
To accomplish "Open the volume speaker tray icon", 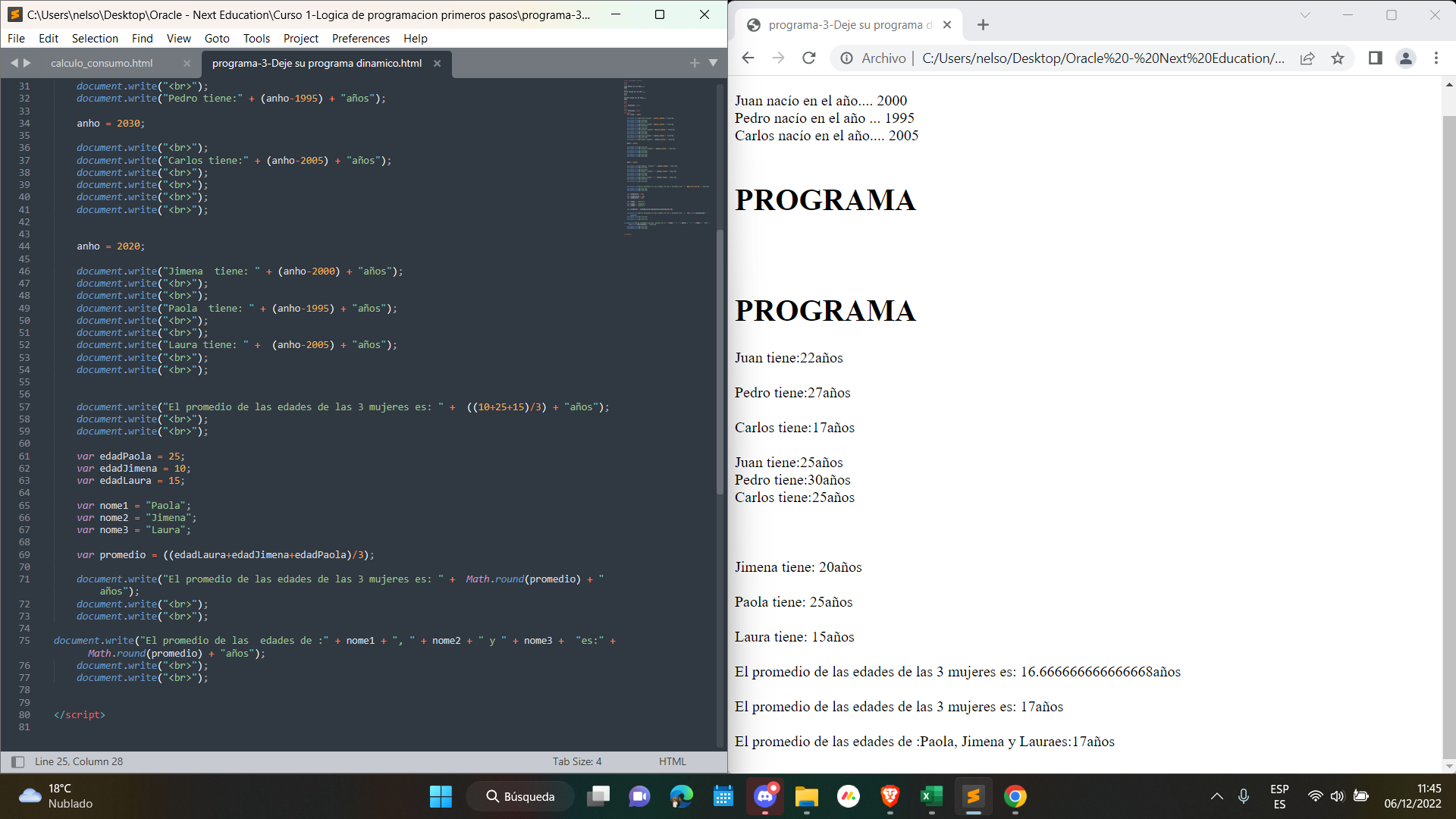I will [1338, 796].
